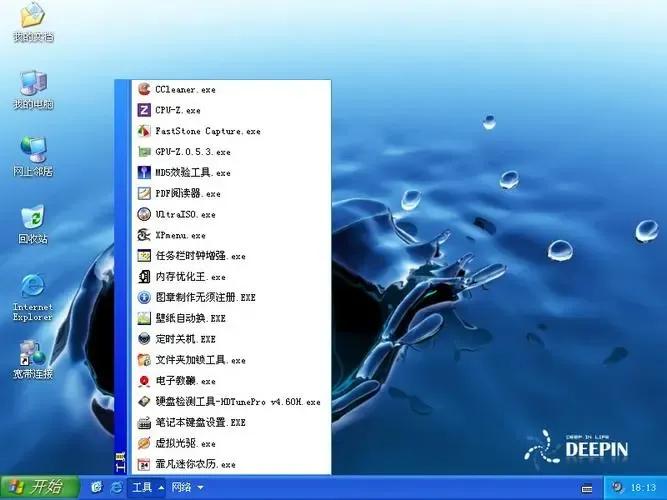This screenshot has height=500, width=667.
Task: Select MD5校验工具.exe entry text
Action: pyautogui.click(x=193, y=173)
